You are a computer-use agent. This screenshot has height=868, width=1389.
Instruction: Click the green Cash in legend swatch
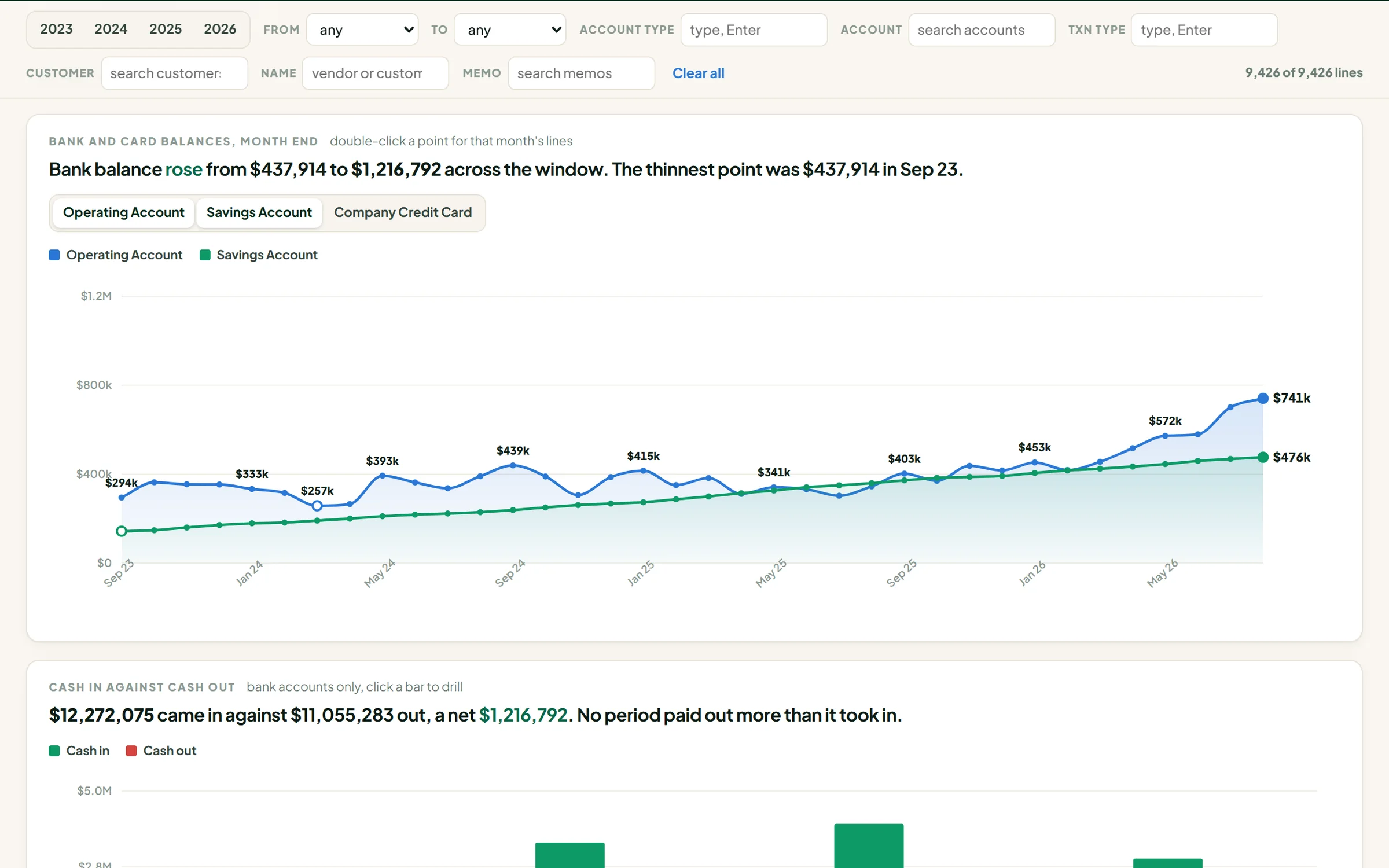(54, 751)
